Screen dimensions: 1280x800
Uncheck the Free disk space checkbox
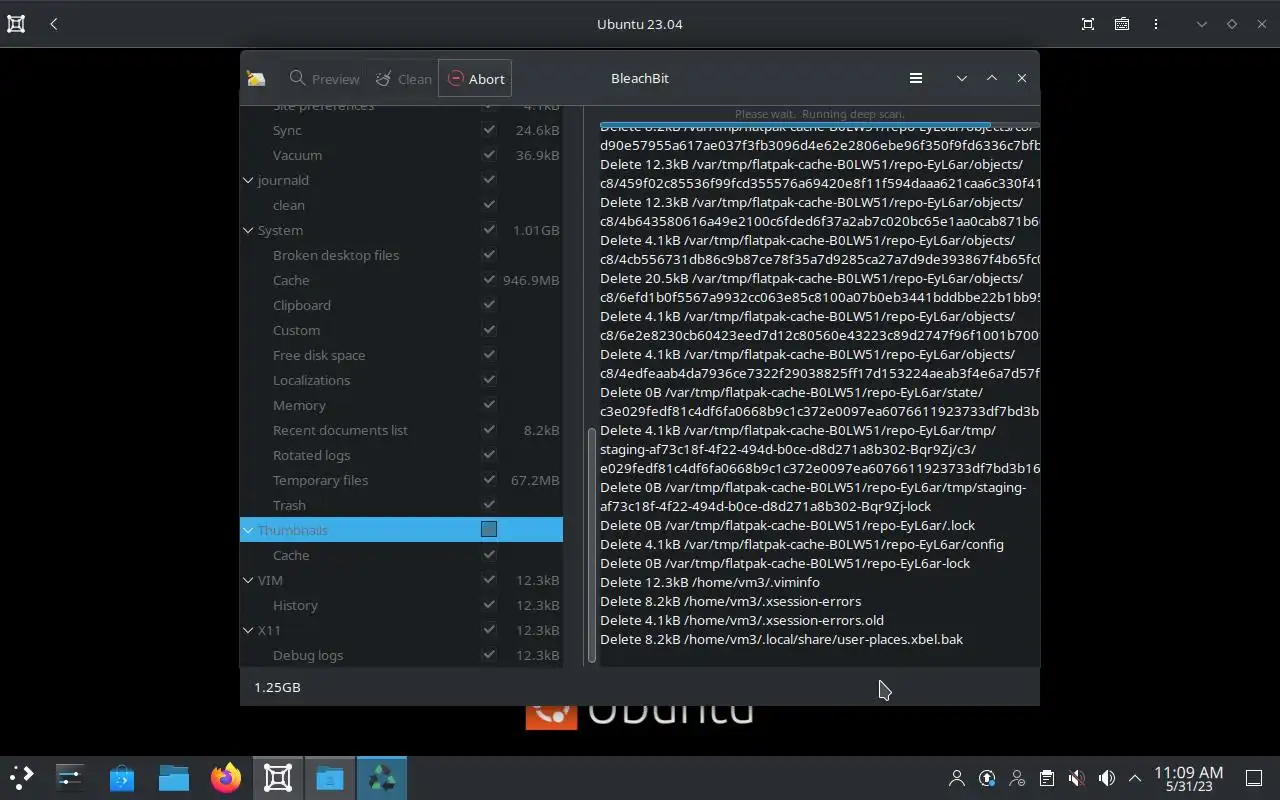click(489, 355)
